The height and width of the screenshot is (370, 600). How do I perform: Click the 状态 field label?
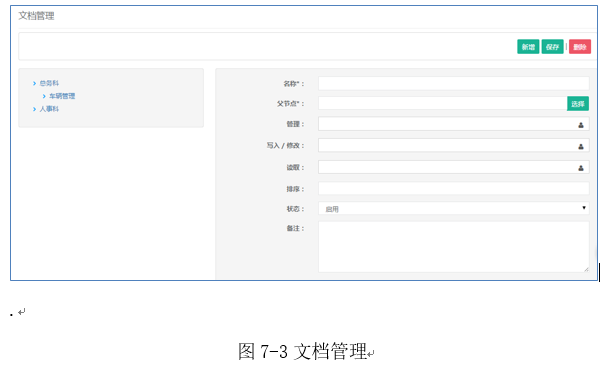pos(295,209)
